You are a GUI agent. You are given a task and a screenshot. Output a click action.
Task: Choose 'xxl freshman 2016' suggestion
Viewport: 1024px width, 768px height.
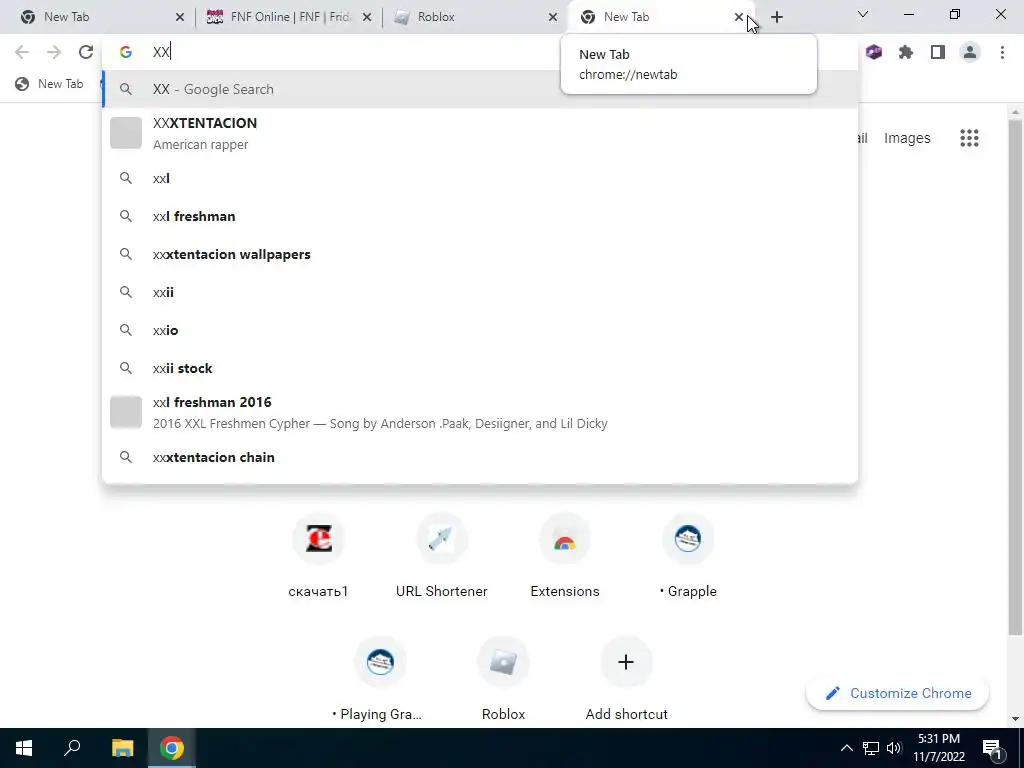pyautogui.click(x=480, y=412)
